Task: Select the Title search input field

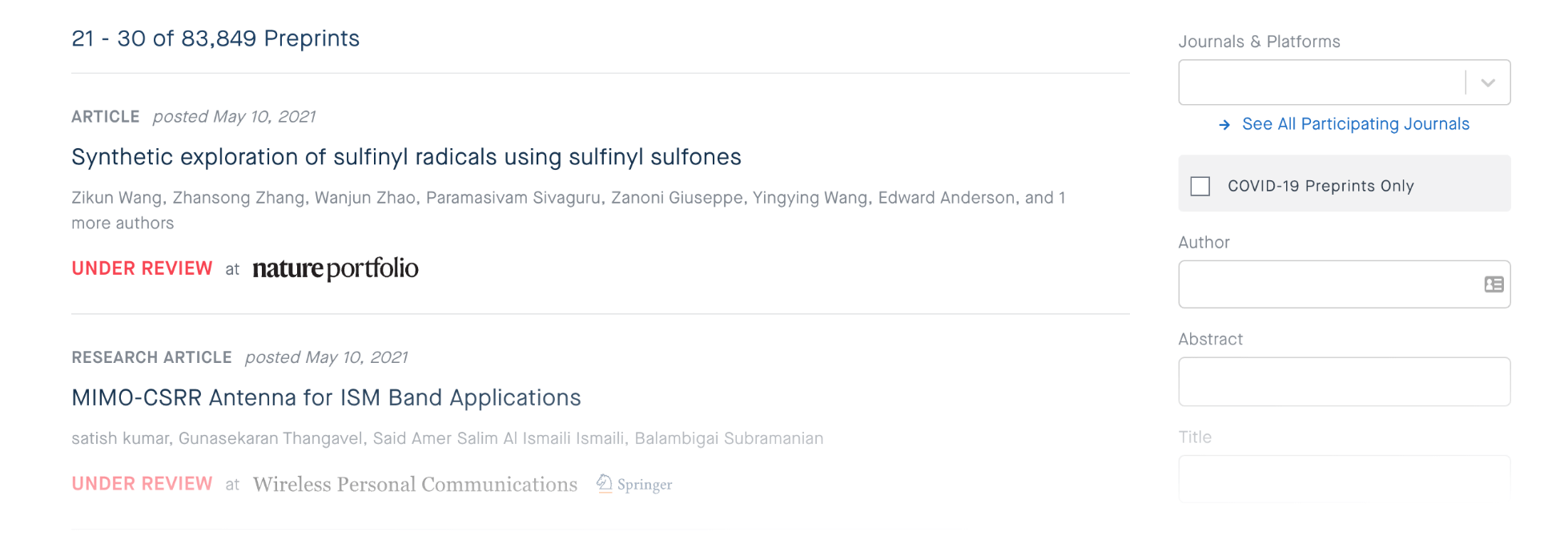Action: point(1344,477)
